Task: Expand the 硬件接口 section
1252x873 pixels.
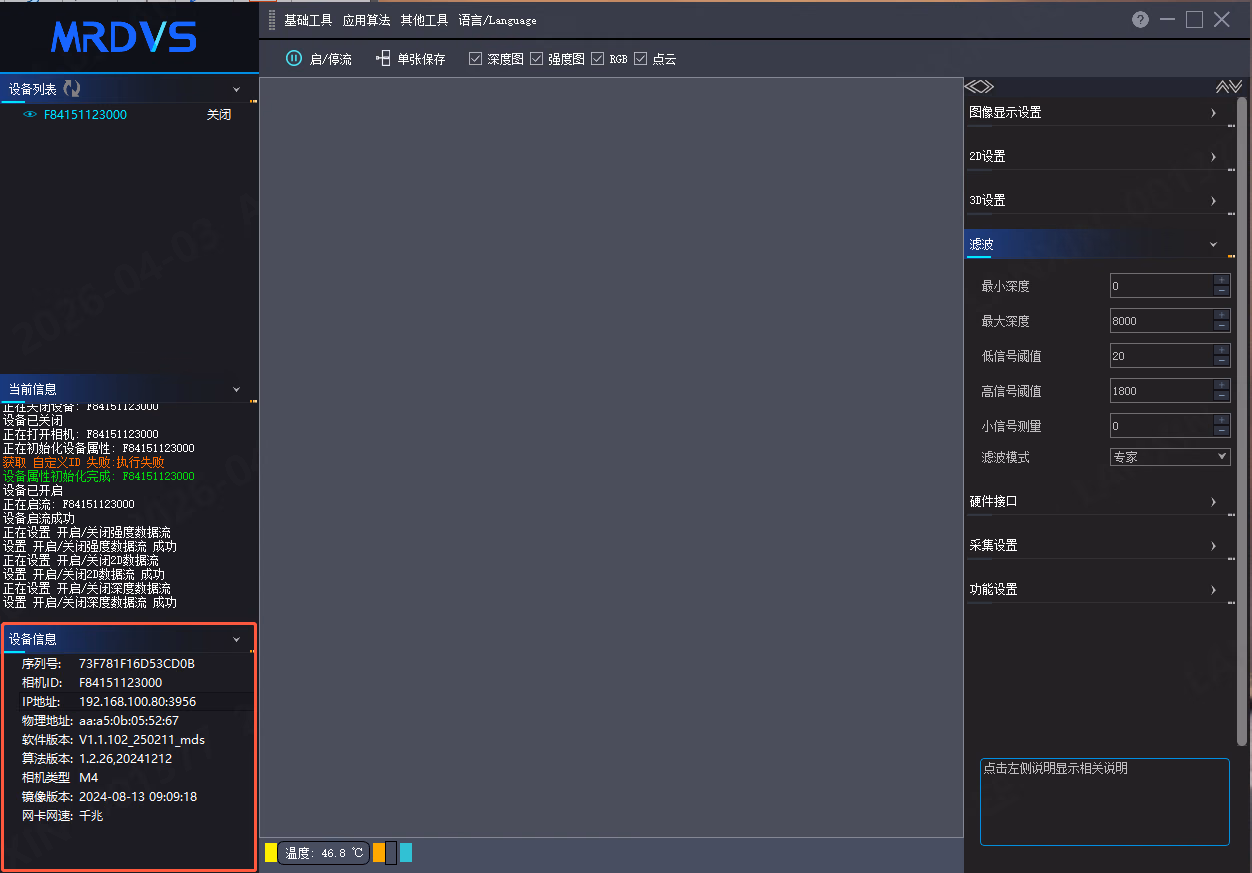Action: click(1098, 502)
